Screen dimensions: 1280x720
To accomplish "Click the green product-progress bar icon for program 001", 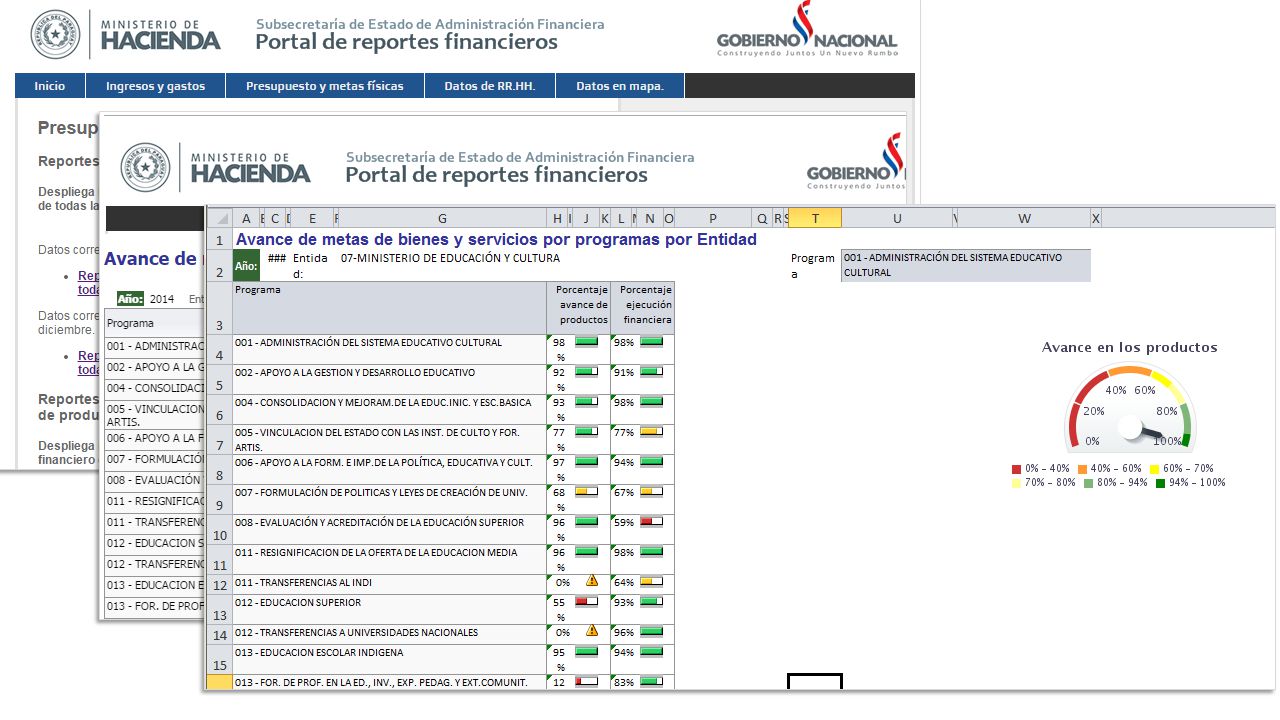I will [586, 342].
